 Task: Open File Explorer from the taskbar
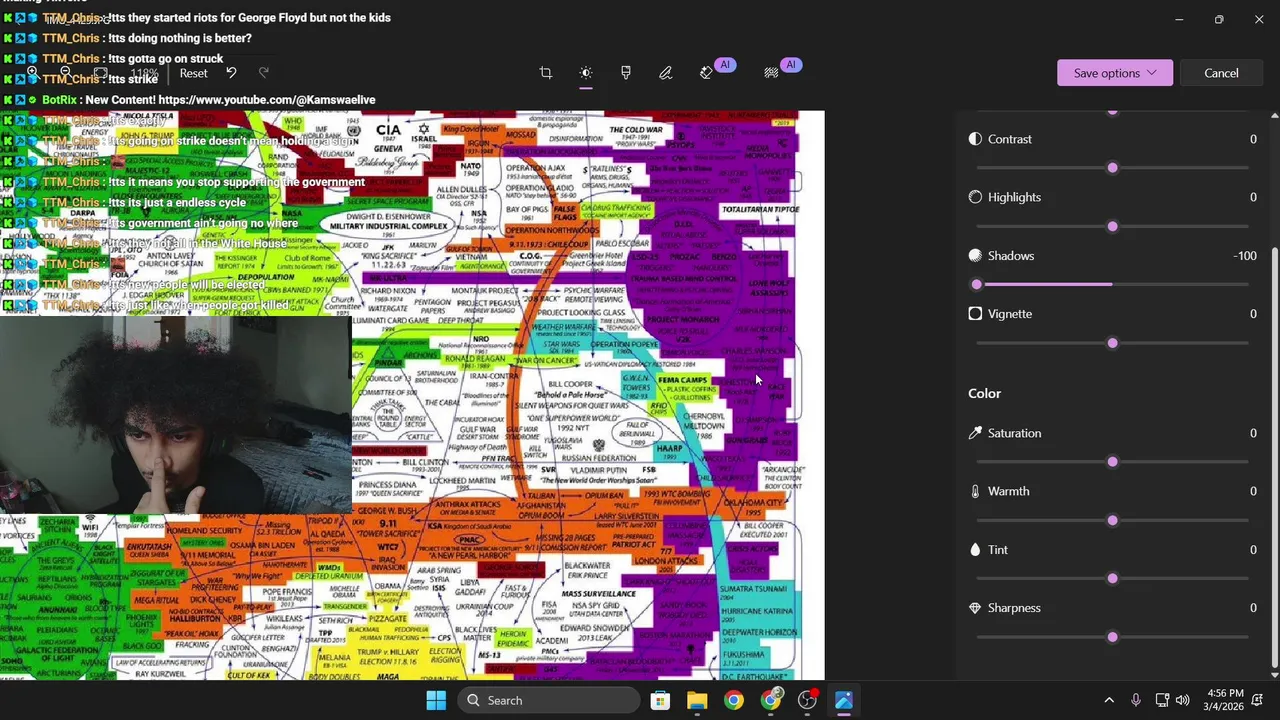pyautogui.click(x=697, y=700)
